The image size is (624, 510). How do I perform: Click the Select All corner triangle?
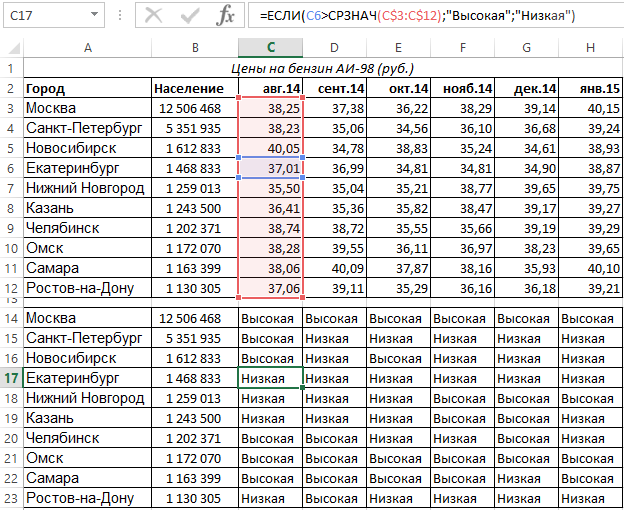tap(11, 47)
